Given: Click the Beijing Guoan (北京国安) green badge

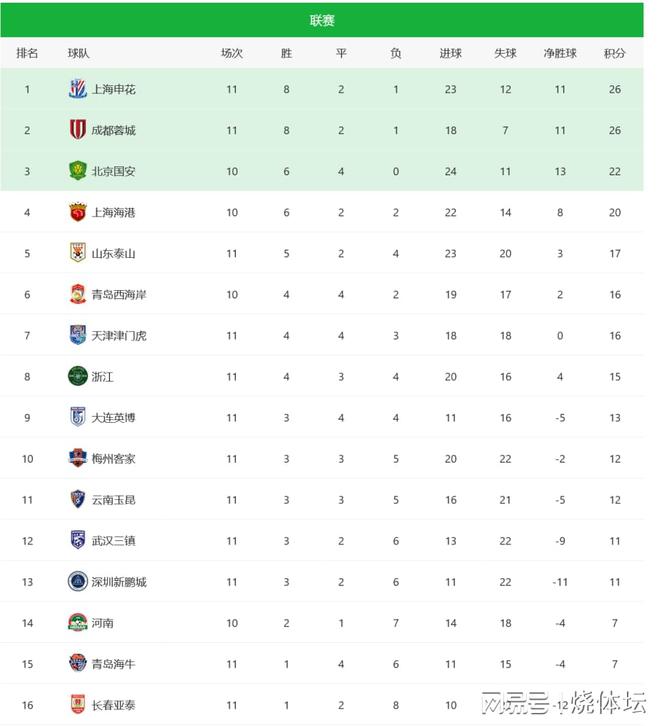Looking at the screenshot, I should pyautogui.click(x=77, y=171).
